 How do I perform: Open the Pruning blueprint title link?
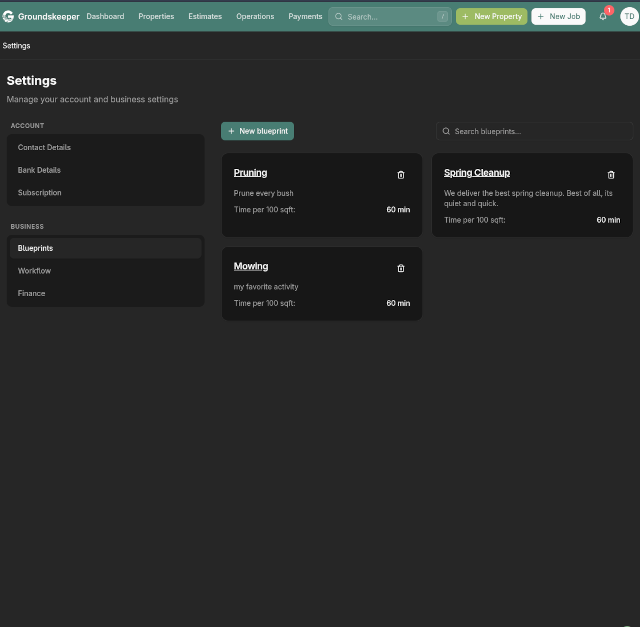point(250,173)
